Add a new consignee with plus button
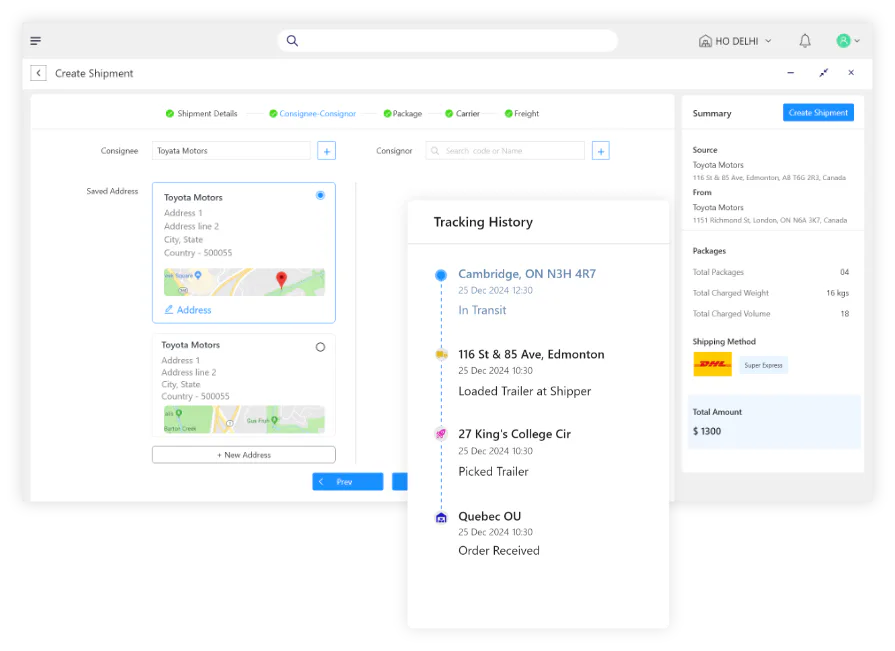895x651 pixels. tap(326, 151)
